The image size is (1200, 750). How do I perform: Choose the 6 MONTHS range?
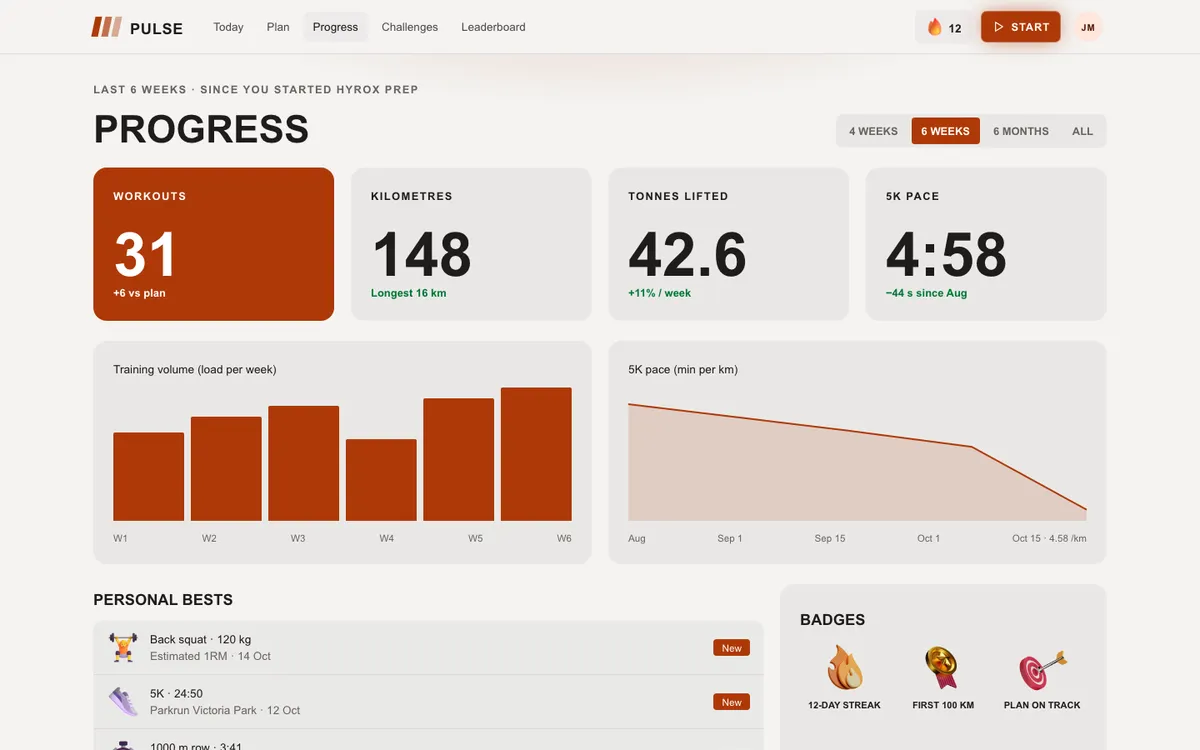tap(1021, 131)
